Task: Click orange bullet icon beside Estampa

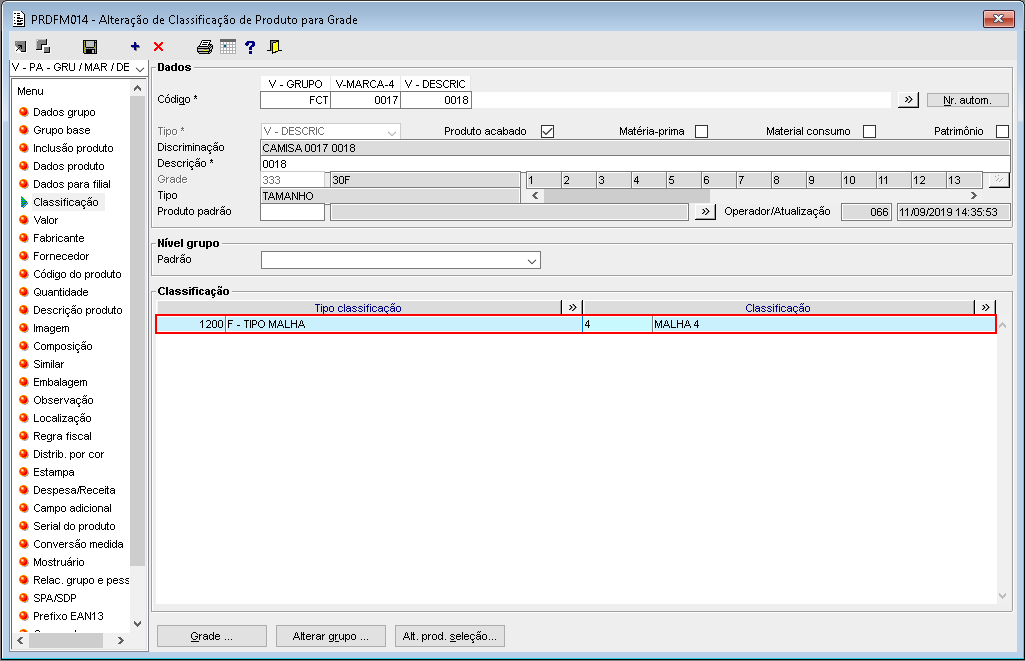Action: click(x=24, y=471)
